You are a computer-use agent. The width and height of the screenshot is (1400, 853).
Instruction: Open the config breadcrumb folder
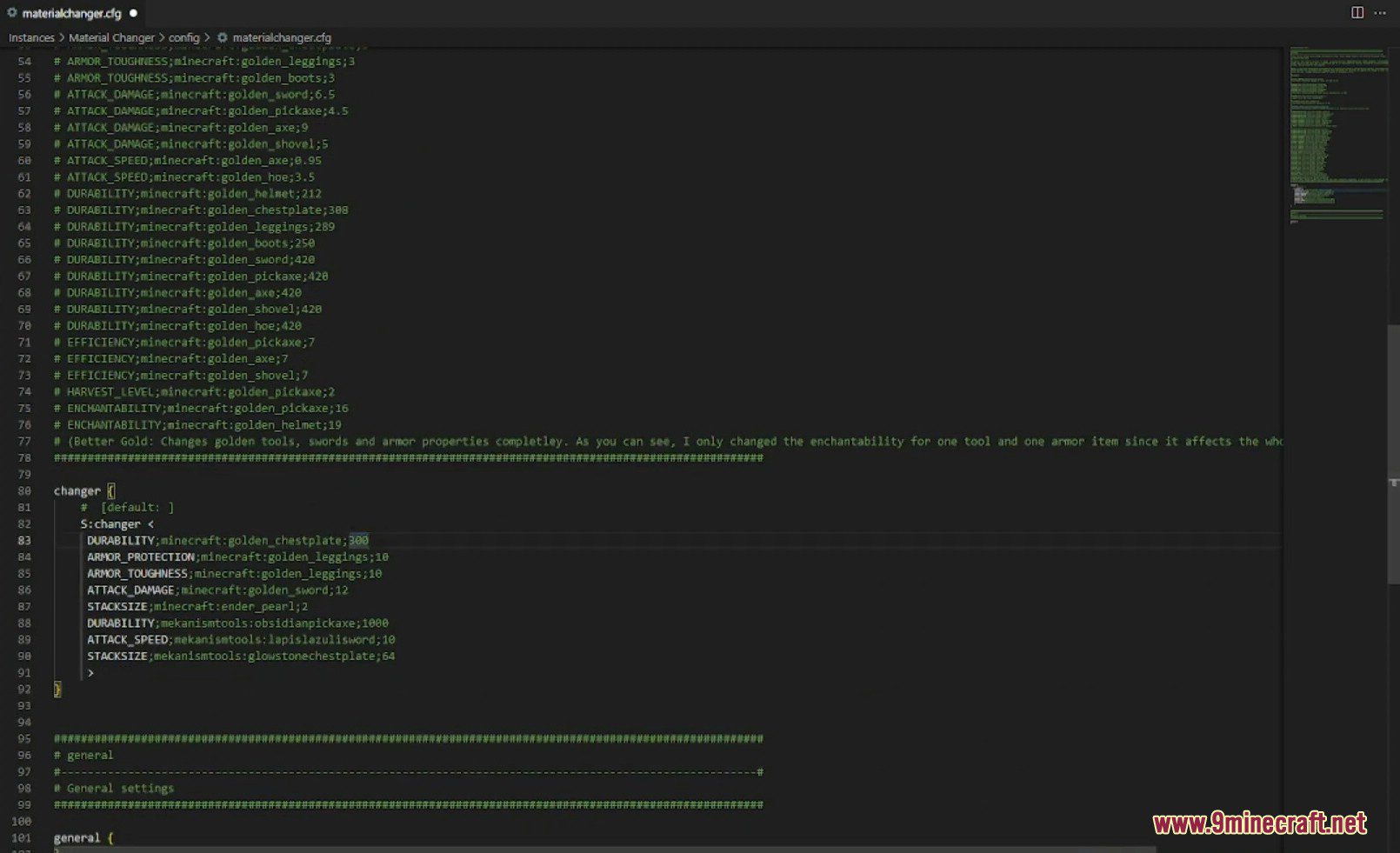pos(184,37)
